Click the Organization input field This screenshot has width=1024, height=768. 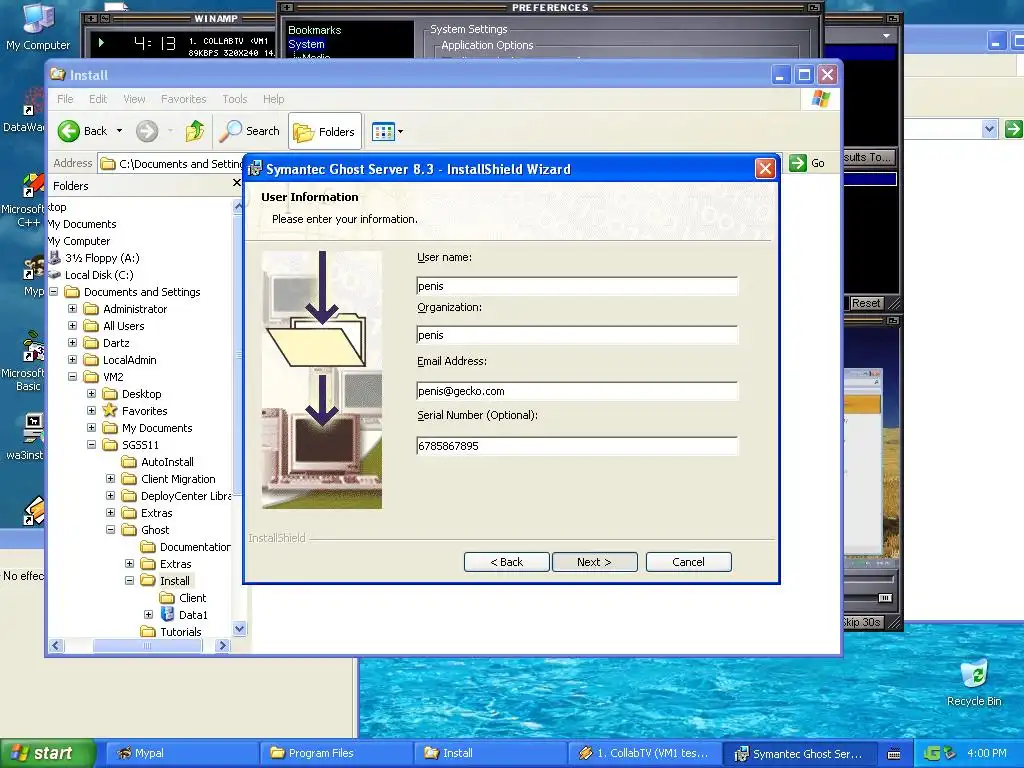click(x=577, y=335)
